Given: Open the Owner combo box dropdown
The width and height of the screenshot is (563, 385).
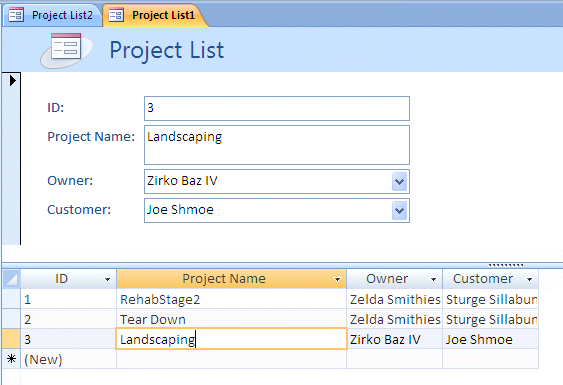Looking at the screenshot, I should click(x=400, y=182).
